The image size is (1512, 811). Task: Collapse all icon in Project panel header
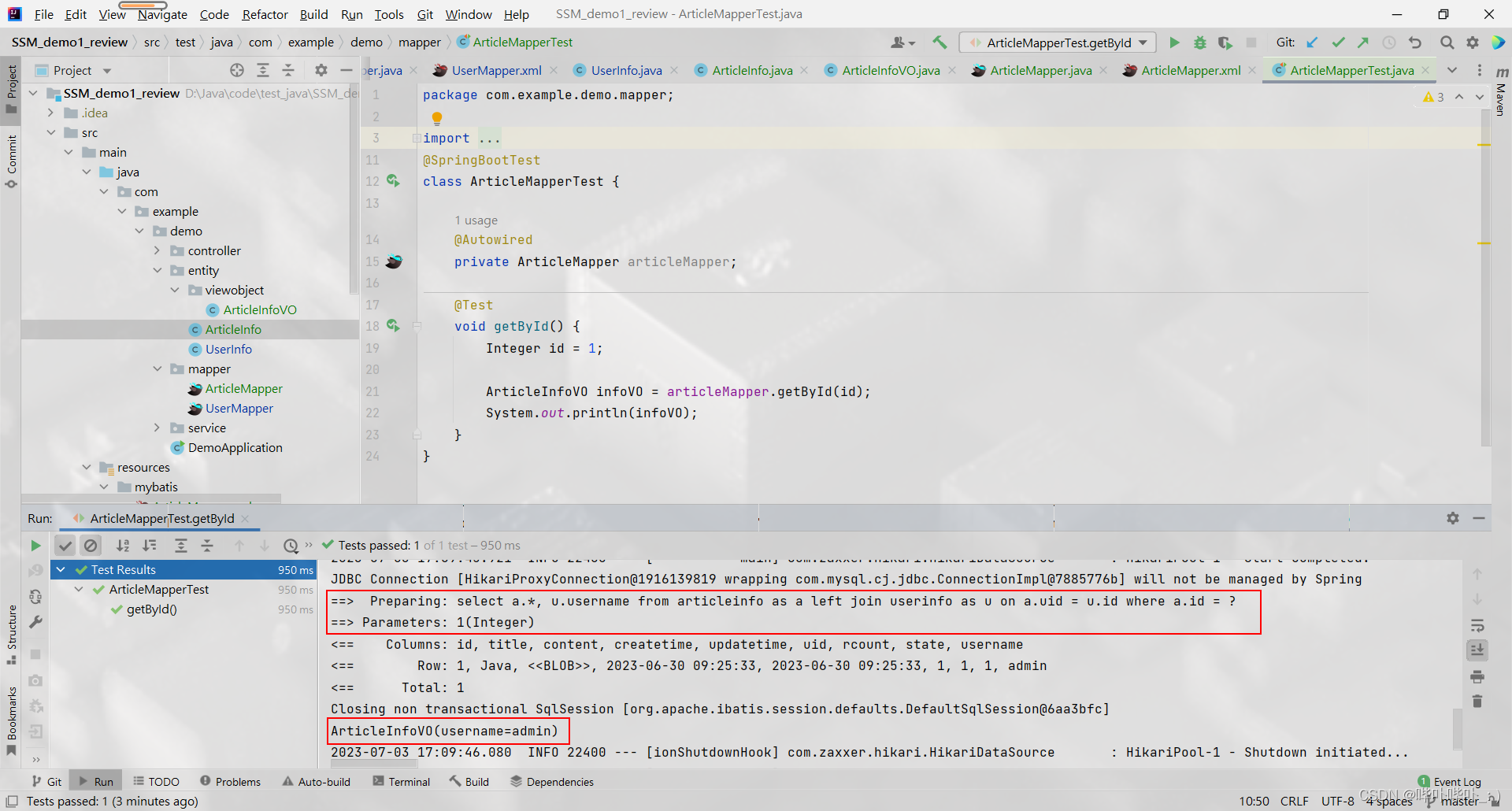[288, 70]
